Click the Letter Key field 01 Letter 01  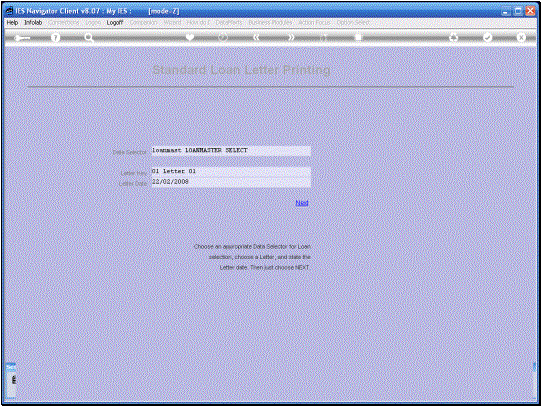(x=231, y=171)
